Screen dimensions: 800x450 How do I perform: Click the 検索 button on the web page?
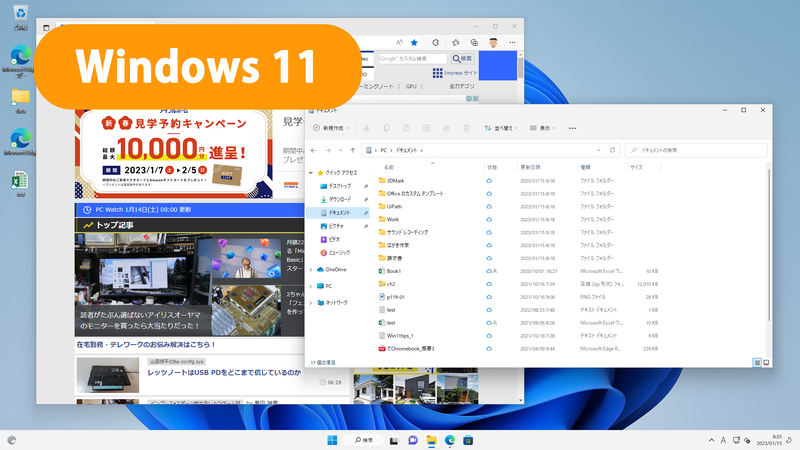coord(462,59)
